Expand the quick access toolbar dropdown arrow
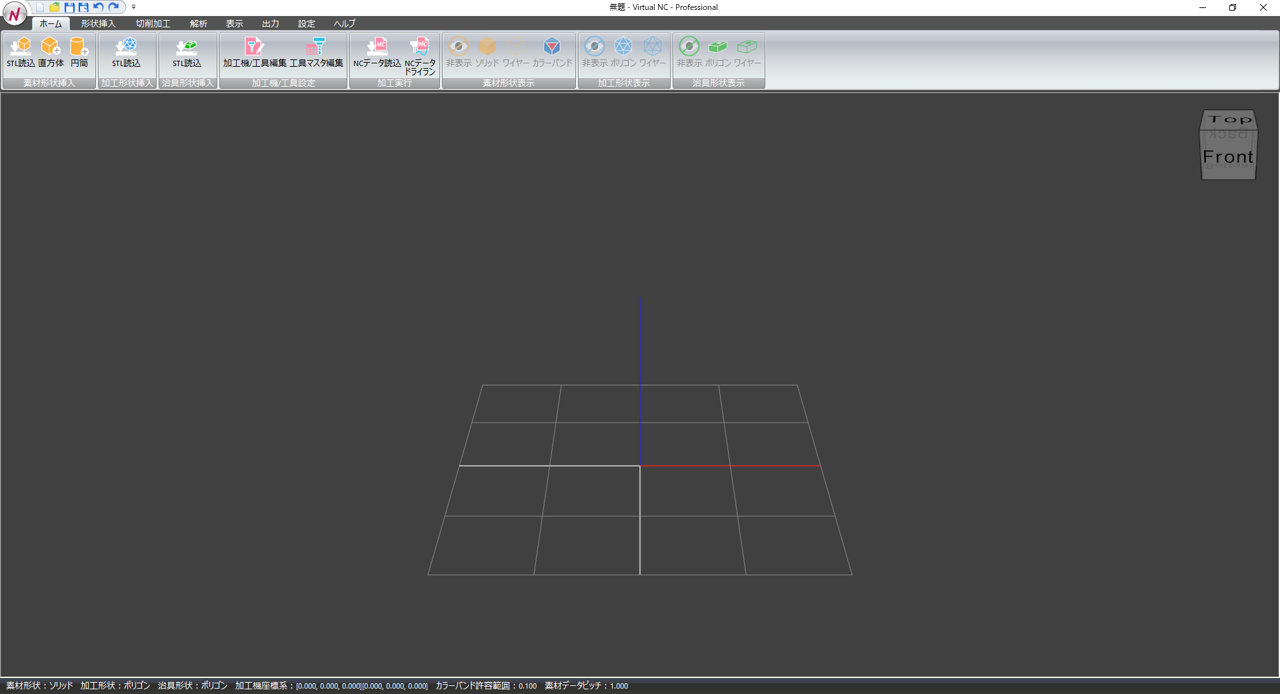The image size is (1280, 694). [134, 7]
